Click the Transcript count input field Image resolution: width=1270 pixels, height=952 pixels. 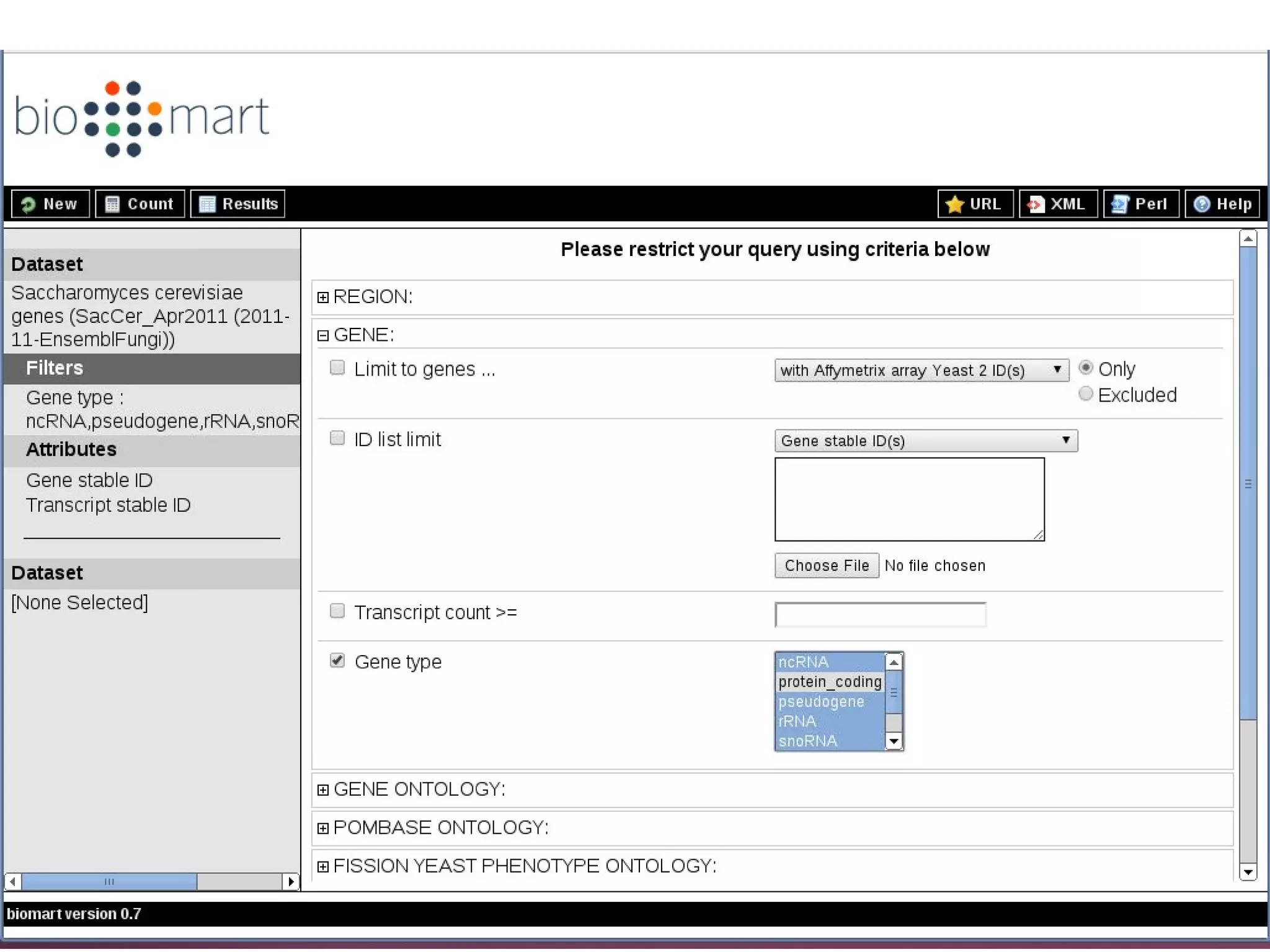(x=880, y=614)
